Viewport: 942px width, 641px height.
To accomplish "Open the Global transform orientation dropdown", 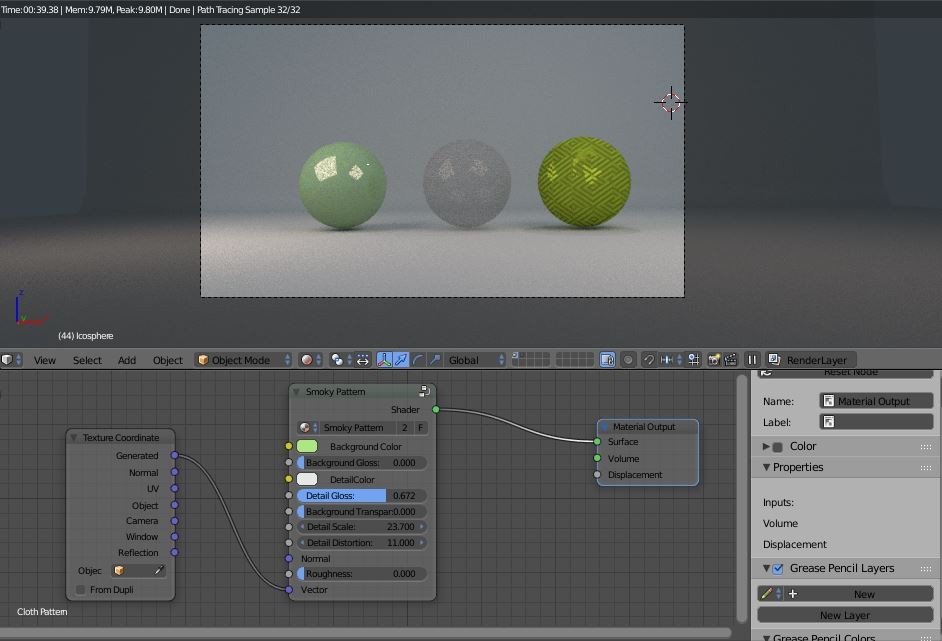I will tap(471, 360).
